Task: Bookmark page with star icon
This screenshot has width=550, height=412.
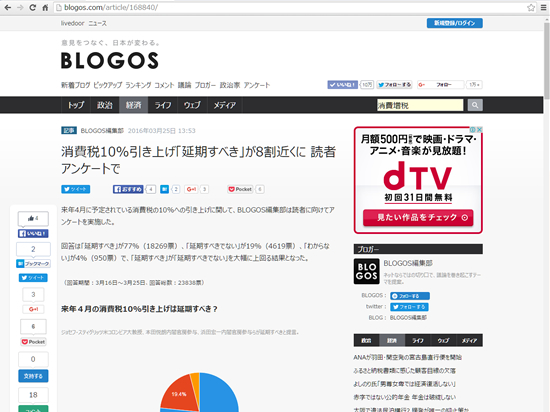Action: [x=531, y=7]
